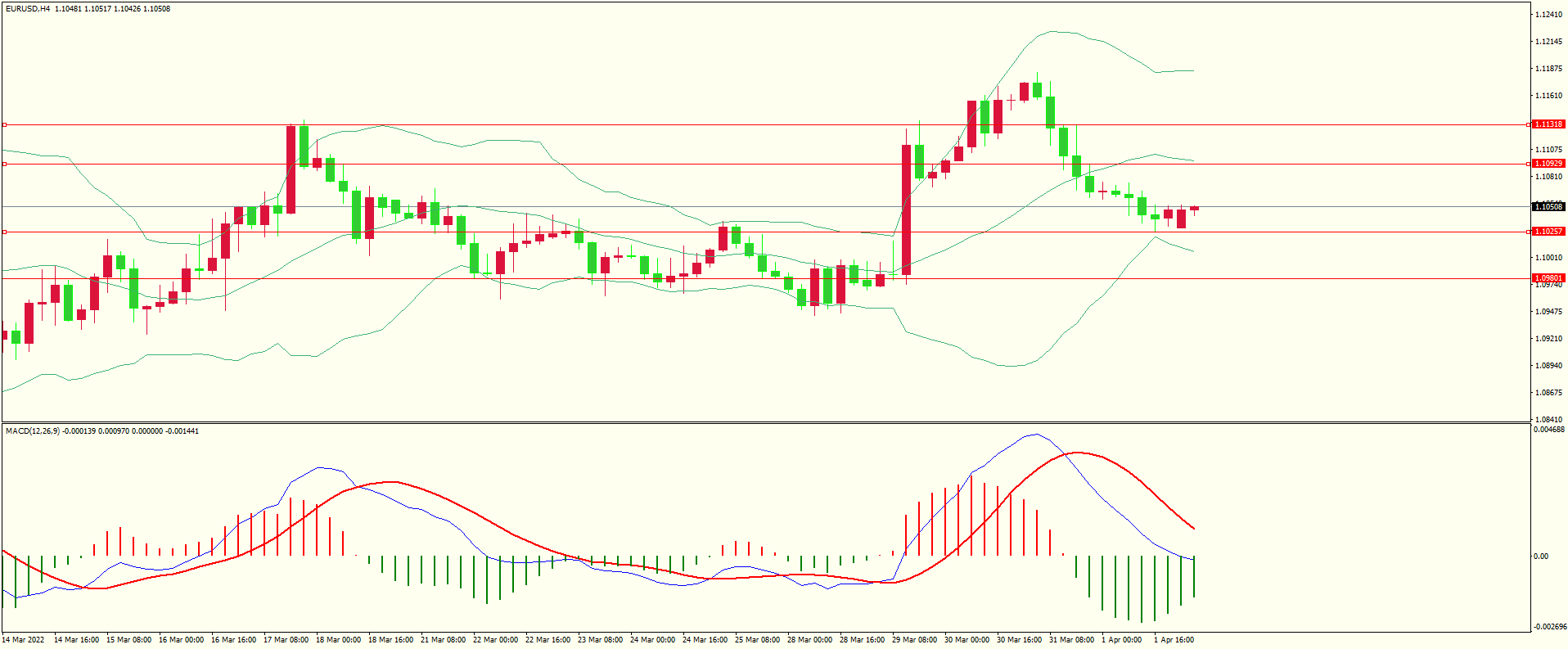This screenshot has height=649, width=1568.
Task: Select the 1.10929 red price line label
Action: 1548,164
